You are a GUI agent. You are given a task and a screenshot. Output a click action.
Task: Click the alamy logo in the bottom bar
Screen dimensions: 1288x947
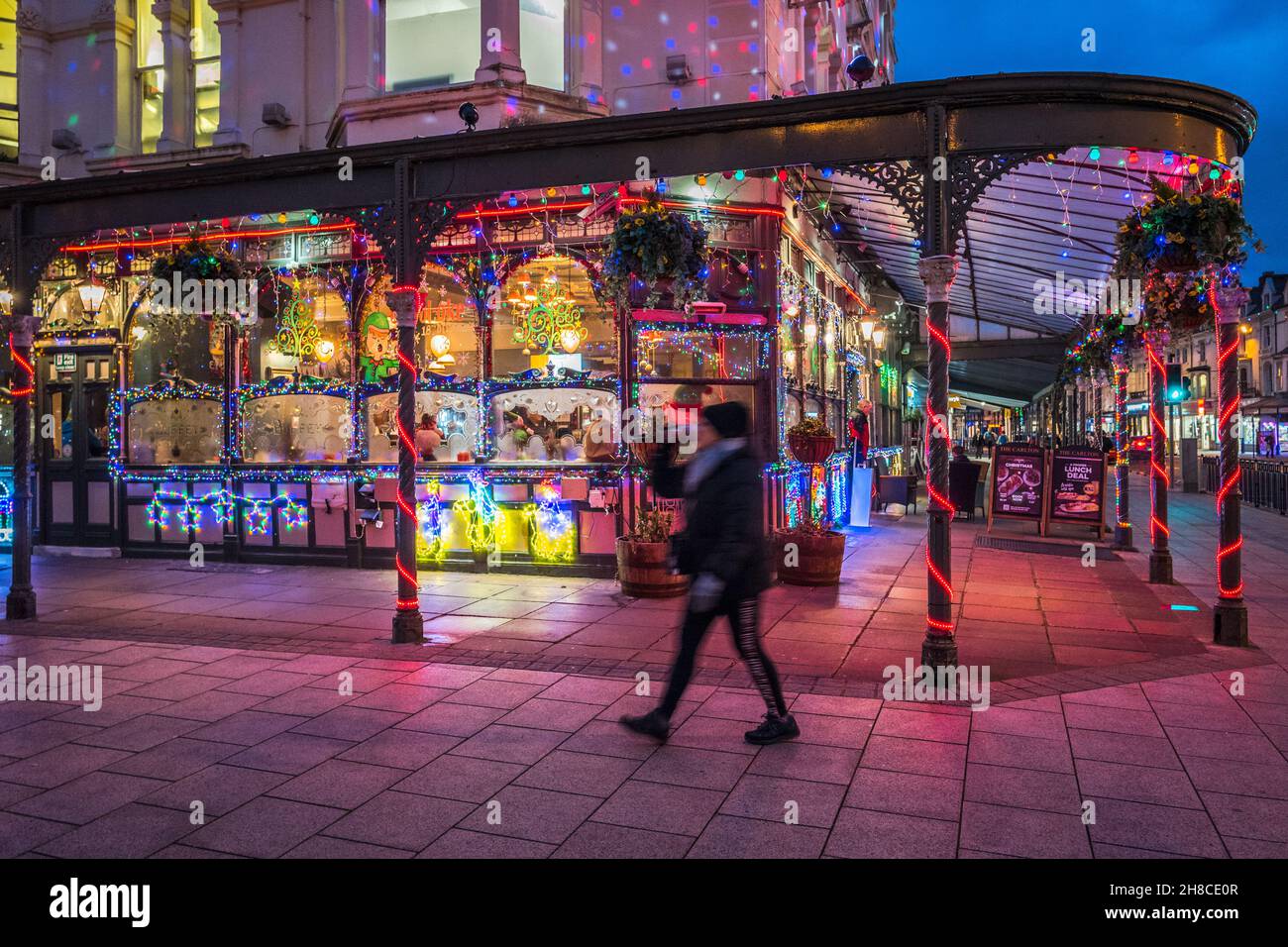[100, 901]
